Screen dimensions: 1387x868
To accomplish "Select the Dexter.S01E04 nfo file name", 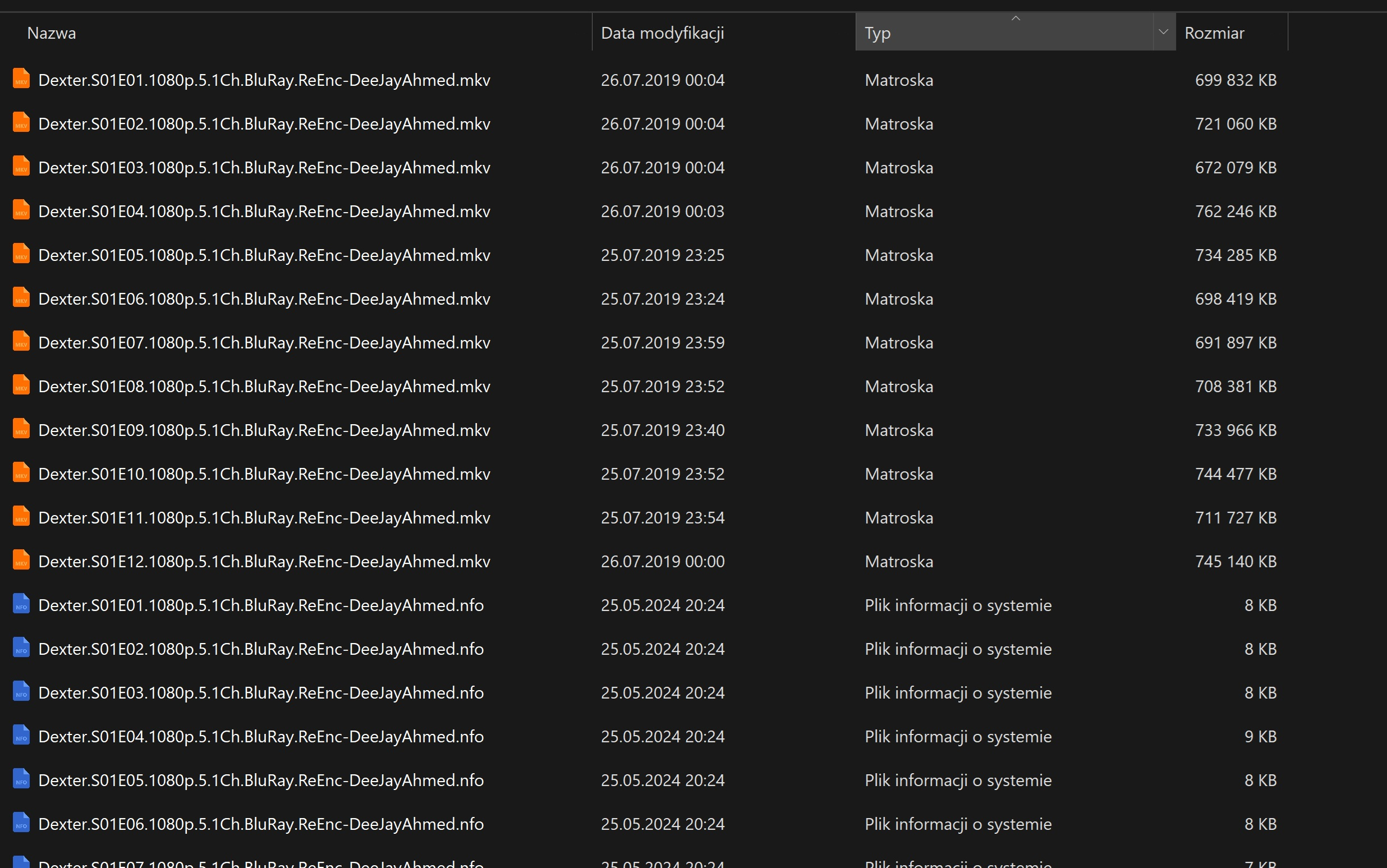I will (x=261, y=737).
